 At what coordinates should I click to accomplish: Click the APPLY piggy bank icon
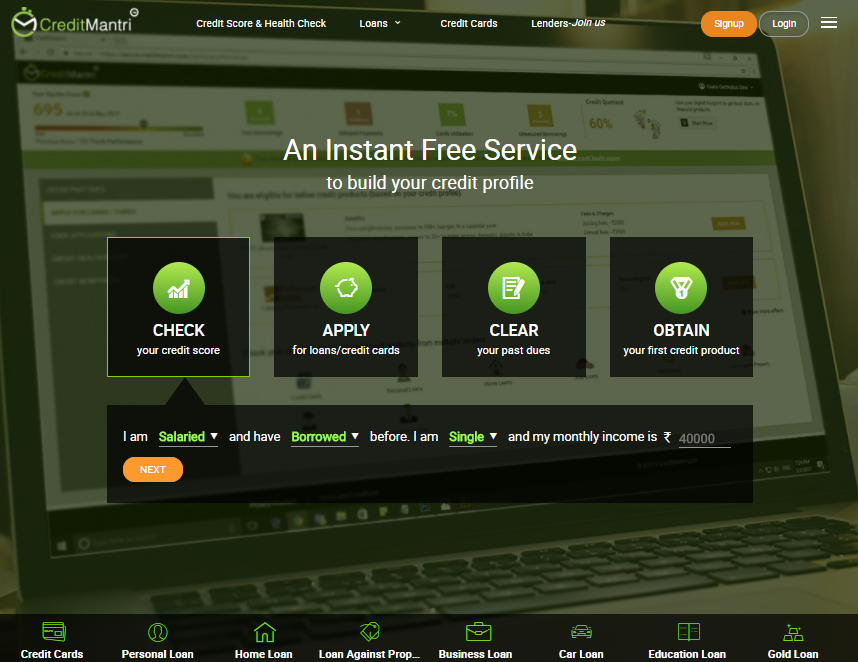click(345, 288)
